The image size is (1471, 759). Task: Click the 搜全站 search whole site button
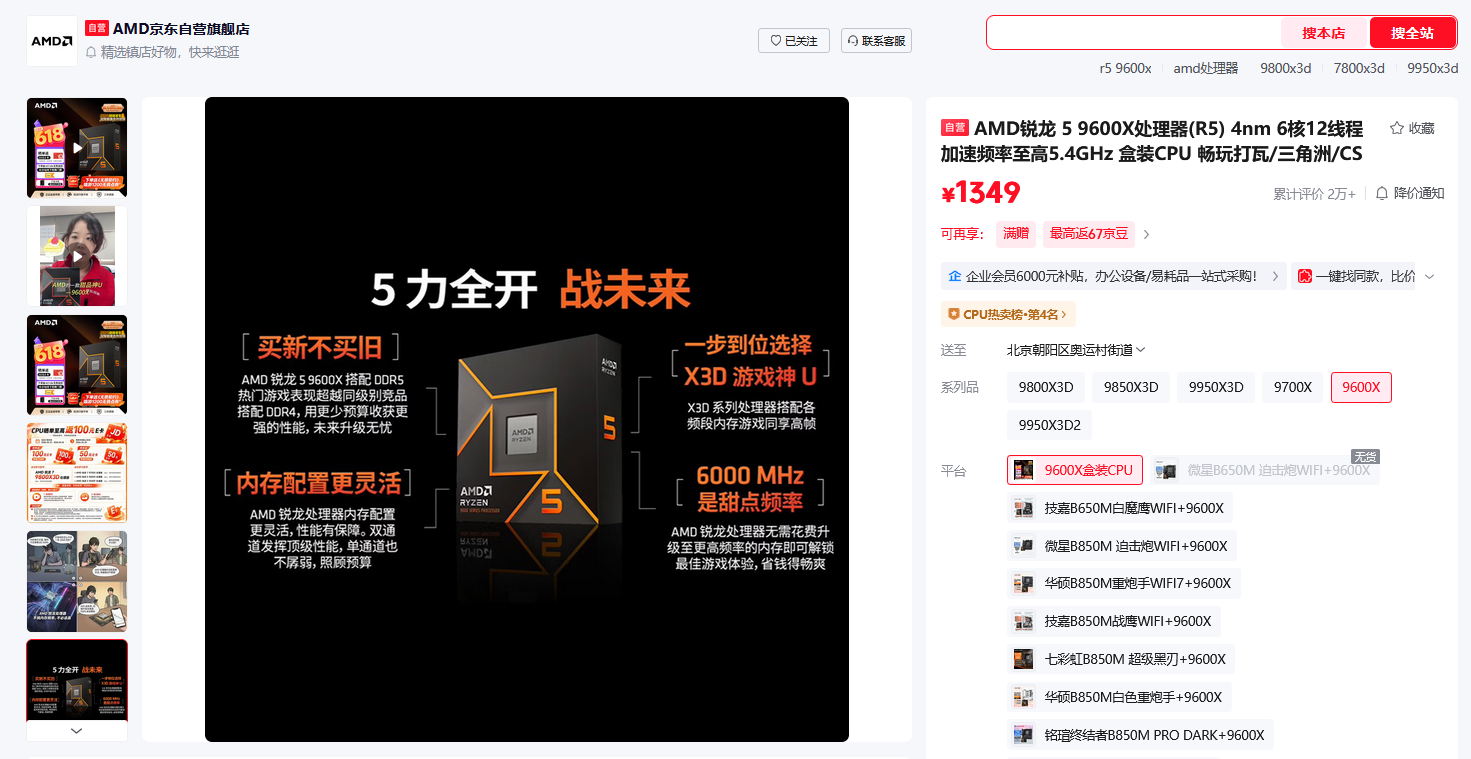click(x=1412, y=33)
